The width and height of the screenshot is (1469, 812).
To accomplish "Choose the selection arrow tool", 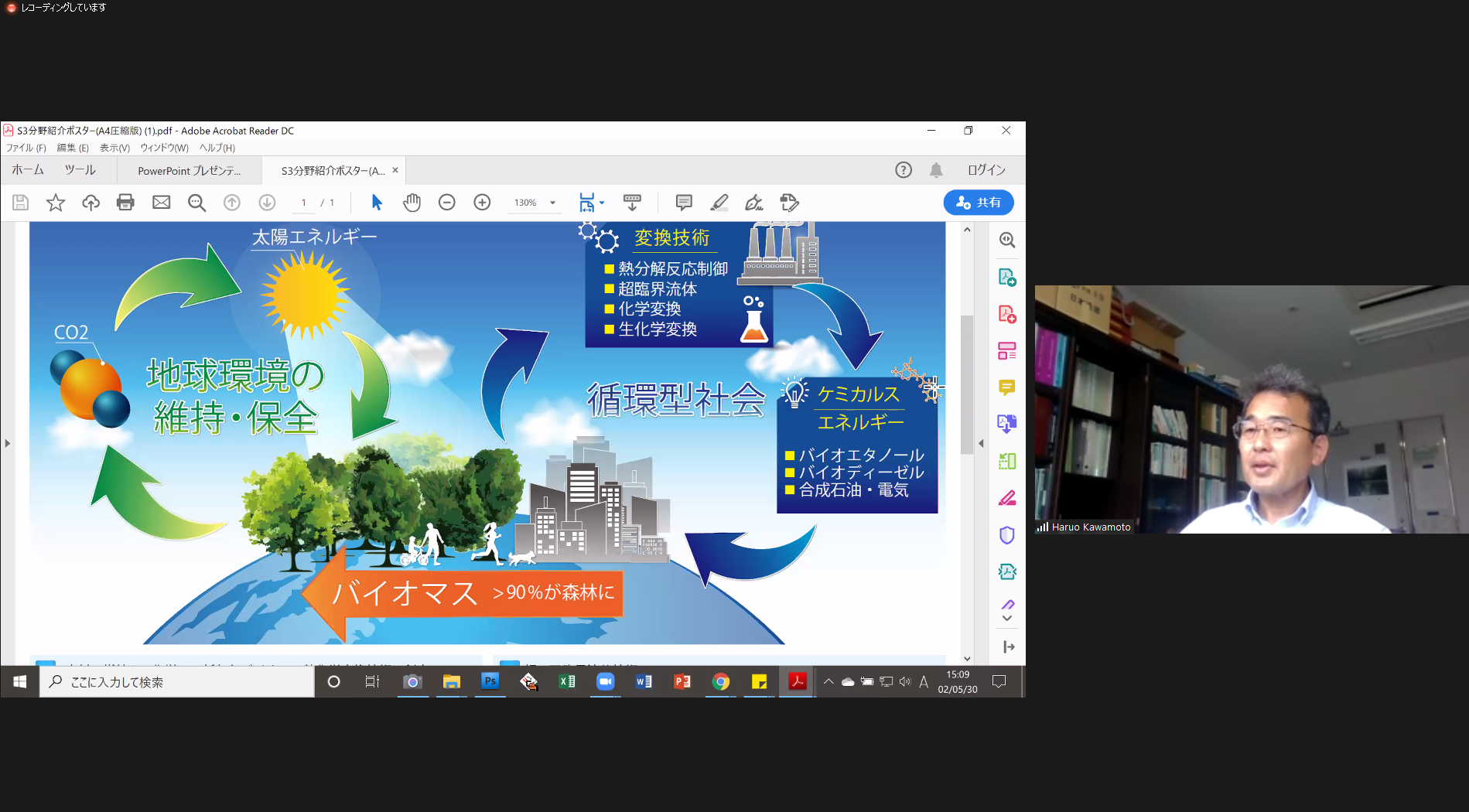I will [377, 203].
